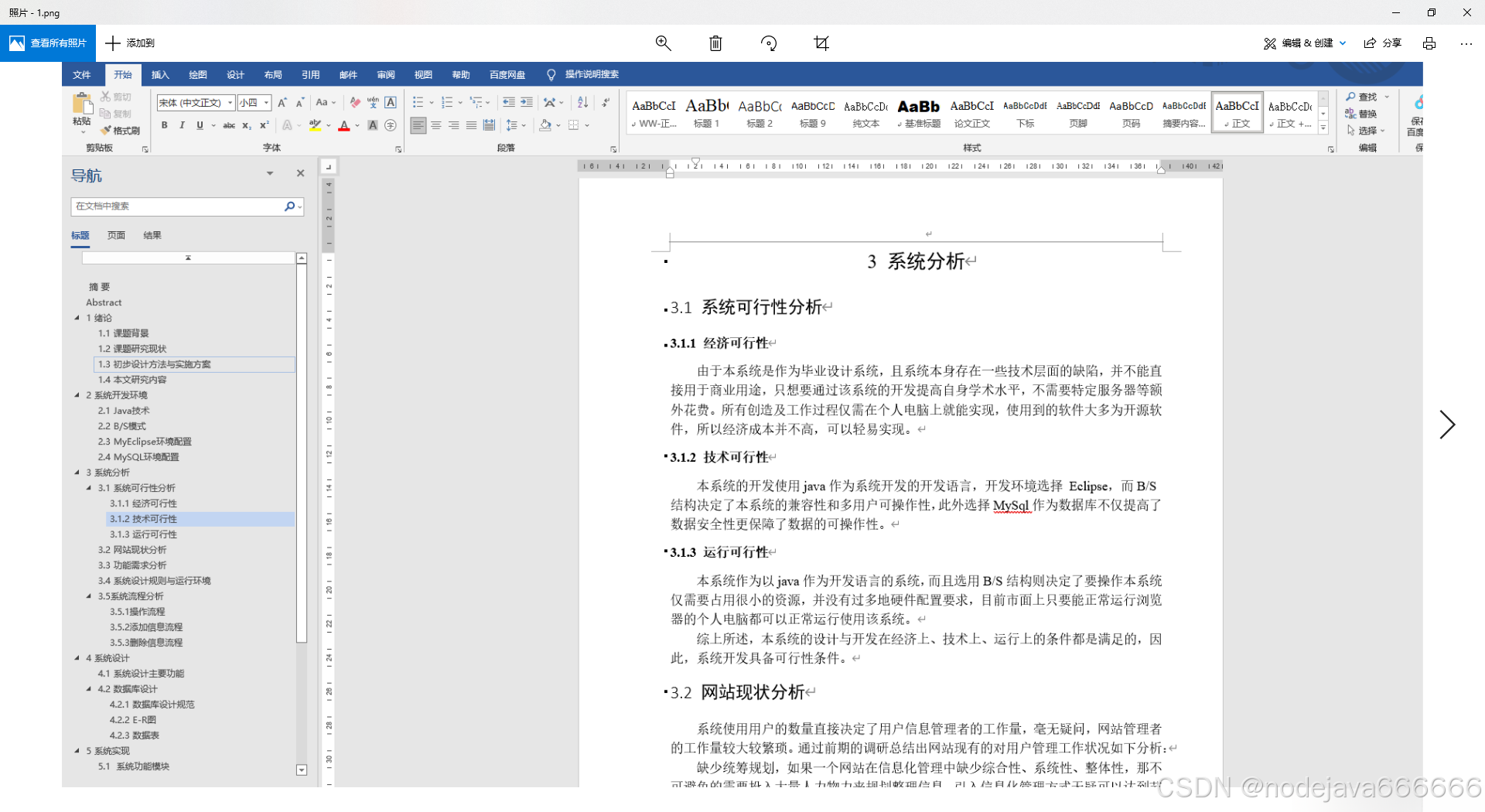
Task: Toggle align left paragraph
Action: [418, 125]
